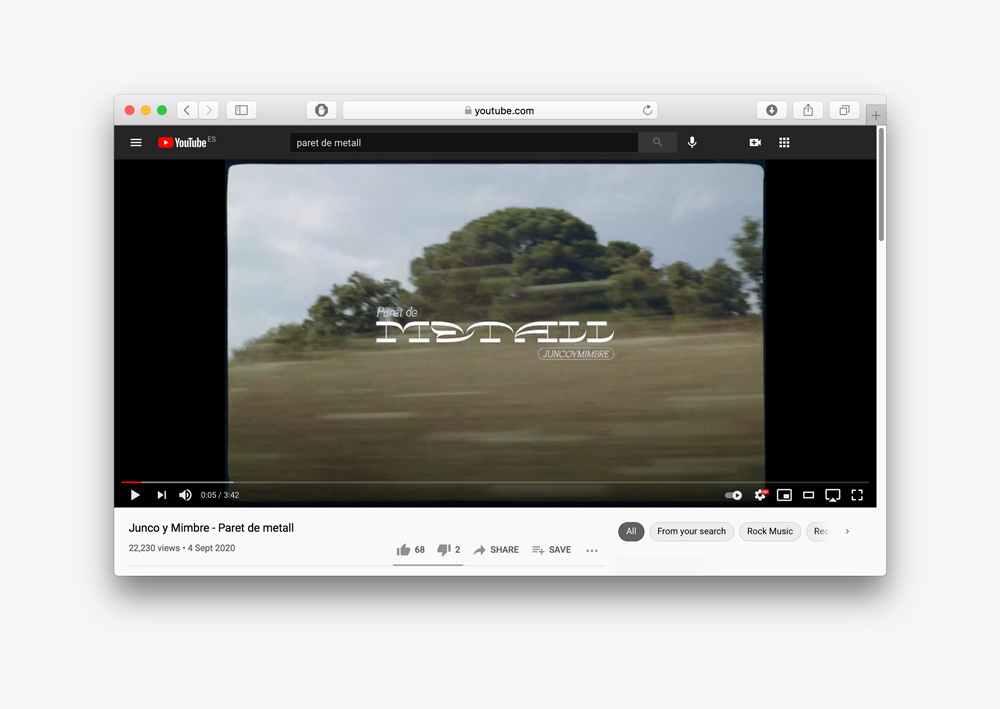Go forward in Safari
This screenshot has width=1000, height=709.
(209, 110)
